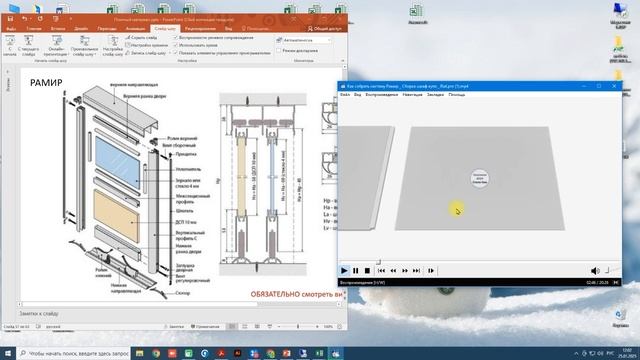Switch to the Переходы ribbon tab
This screenshot has height=360, width=640.
coord(107,29)
